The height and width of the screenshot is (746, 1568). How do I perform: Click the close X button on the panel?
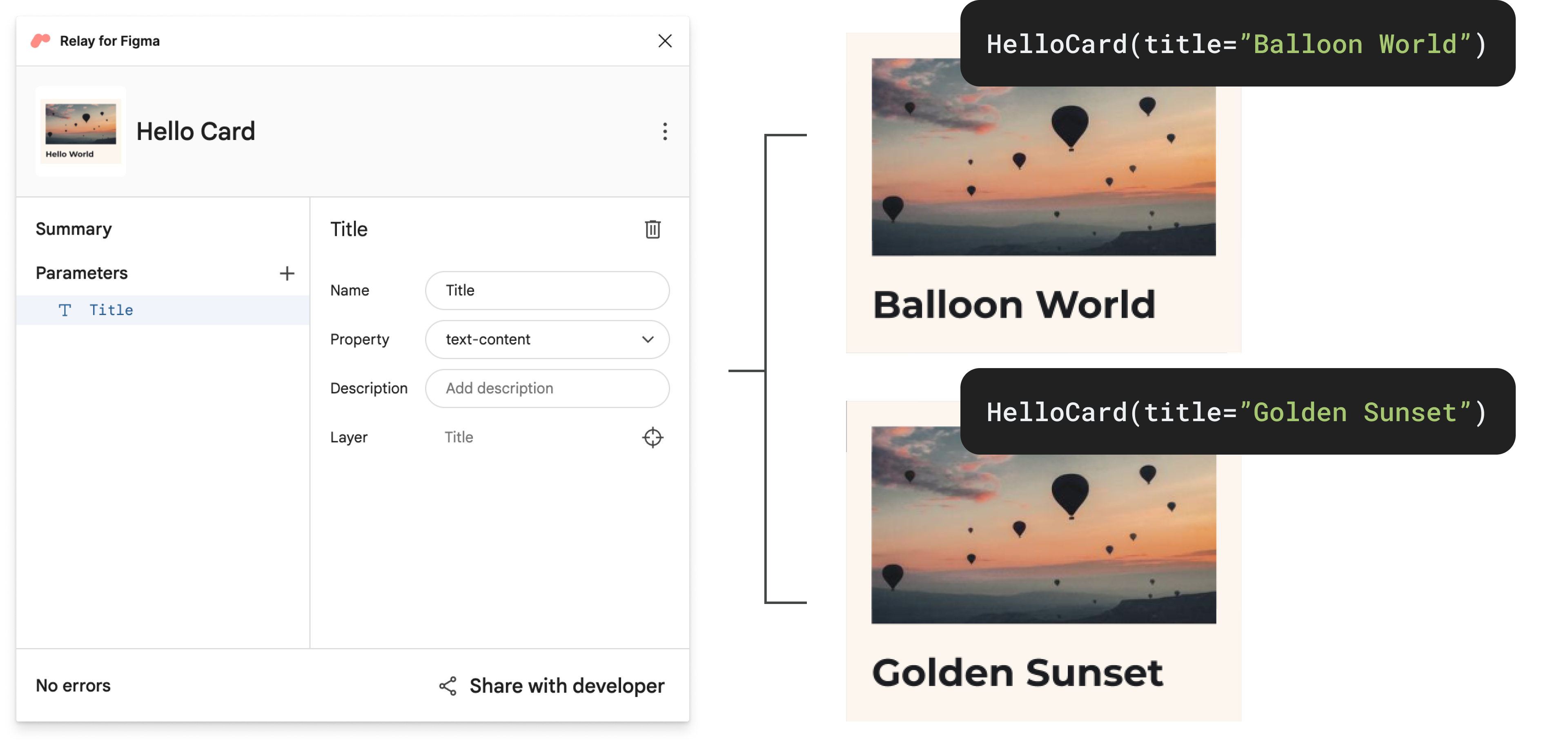pos(663,40)
